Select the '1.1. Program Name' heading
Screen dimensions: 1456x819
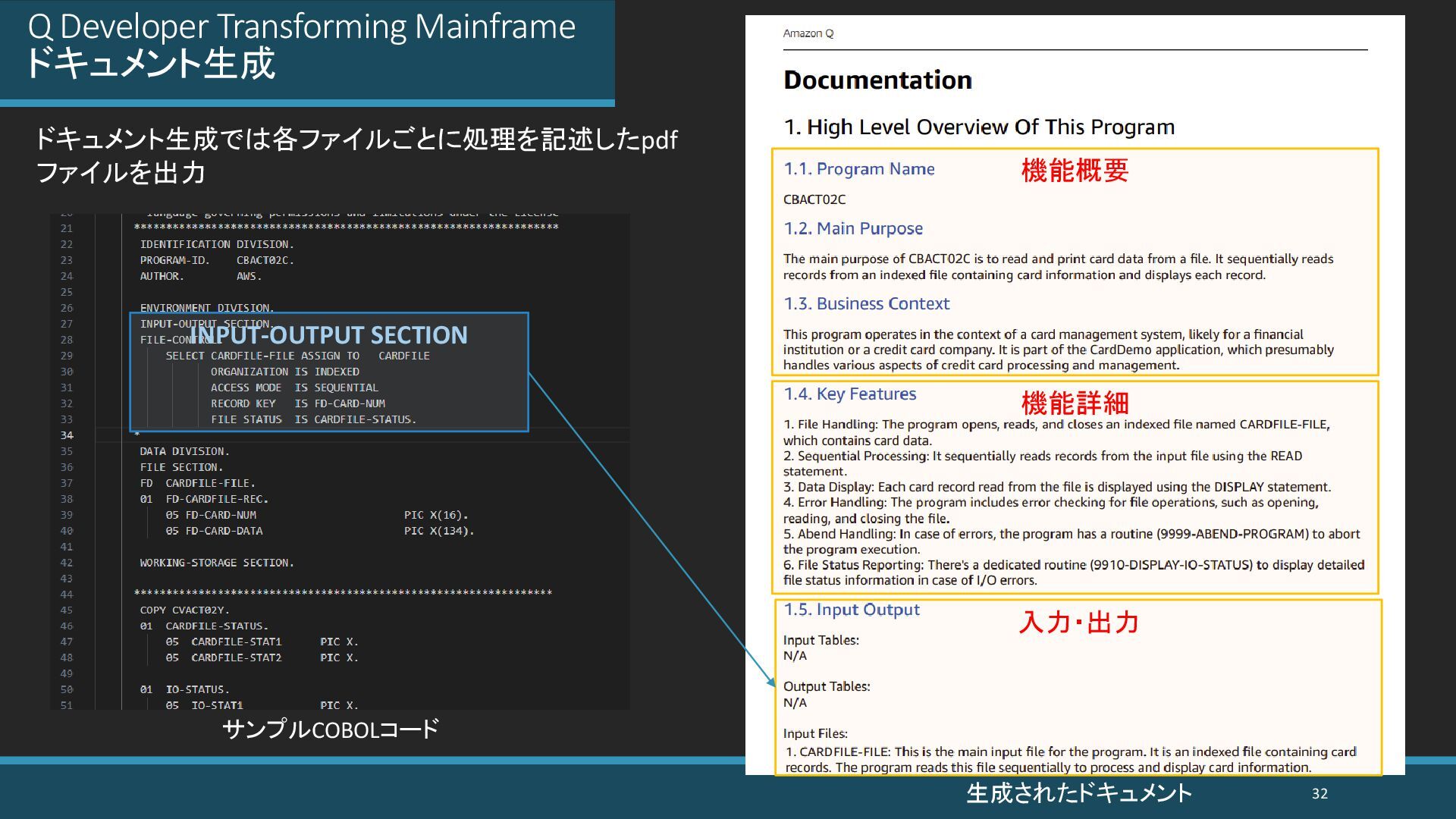(858, 169)
